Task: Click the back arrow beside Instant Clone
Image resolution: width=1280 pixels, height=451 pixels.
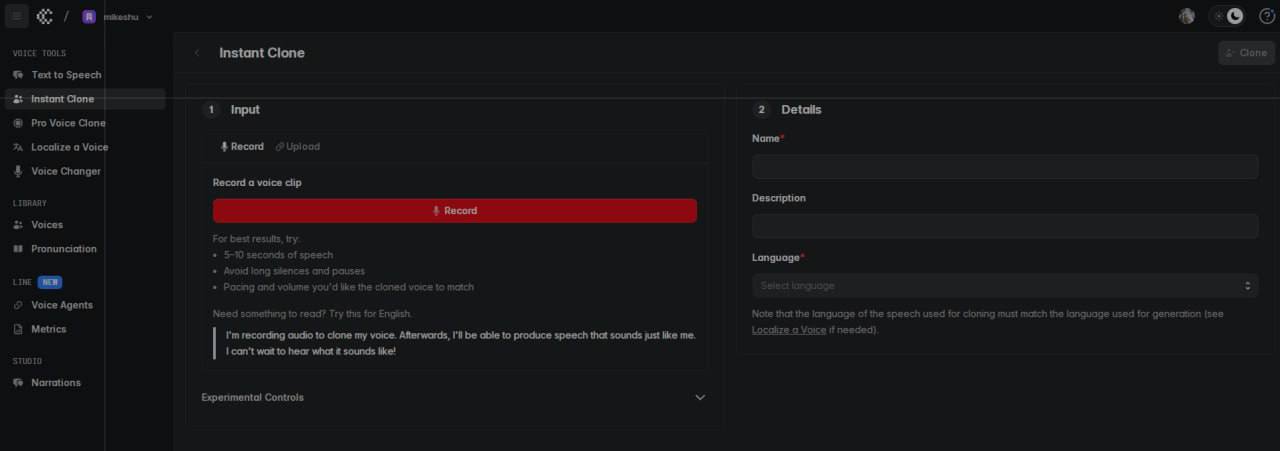Action: [x=197, y=53]
